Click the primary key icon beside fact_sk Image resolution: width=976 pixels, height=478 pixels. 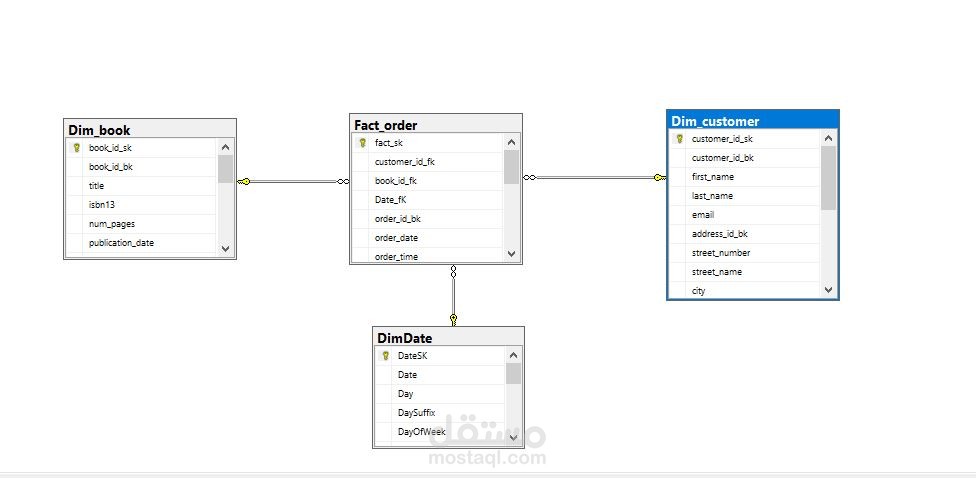point(363,143)
